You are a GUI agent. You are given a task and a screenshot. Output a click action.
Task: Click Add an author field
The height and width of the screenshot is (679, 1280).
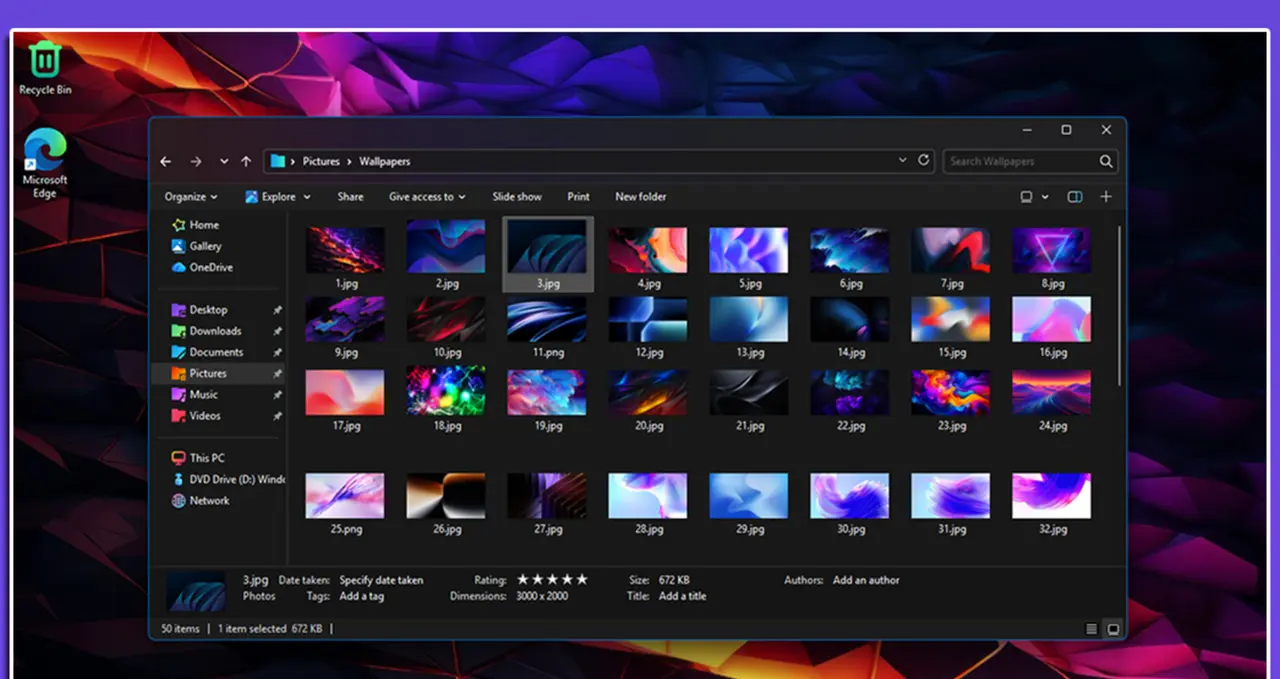point(866,580)
